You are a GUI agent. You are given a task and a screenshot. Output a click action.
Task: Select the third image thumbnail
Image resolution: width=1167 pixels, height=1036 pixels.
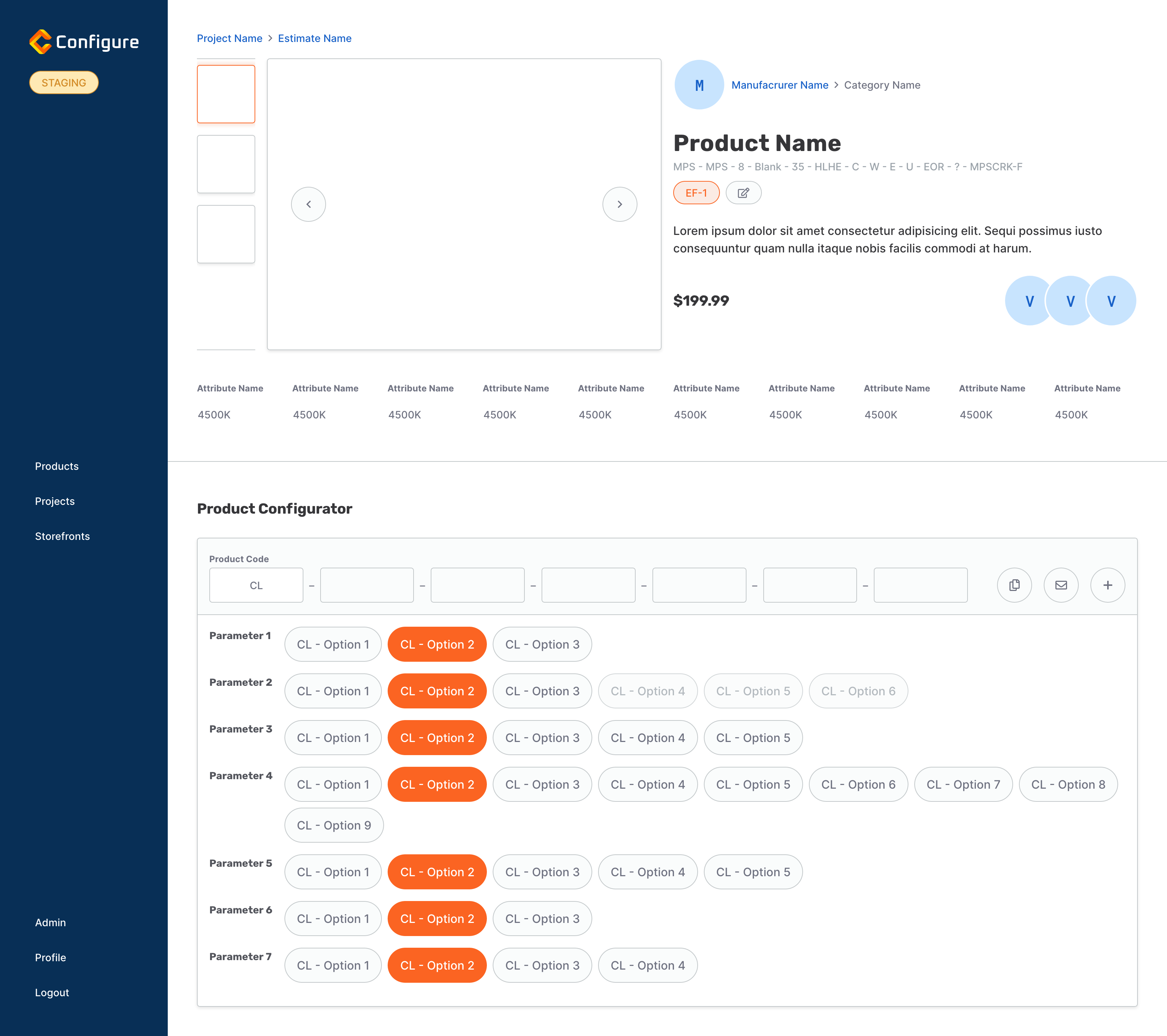point(226,234)
